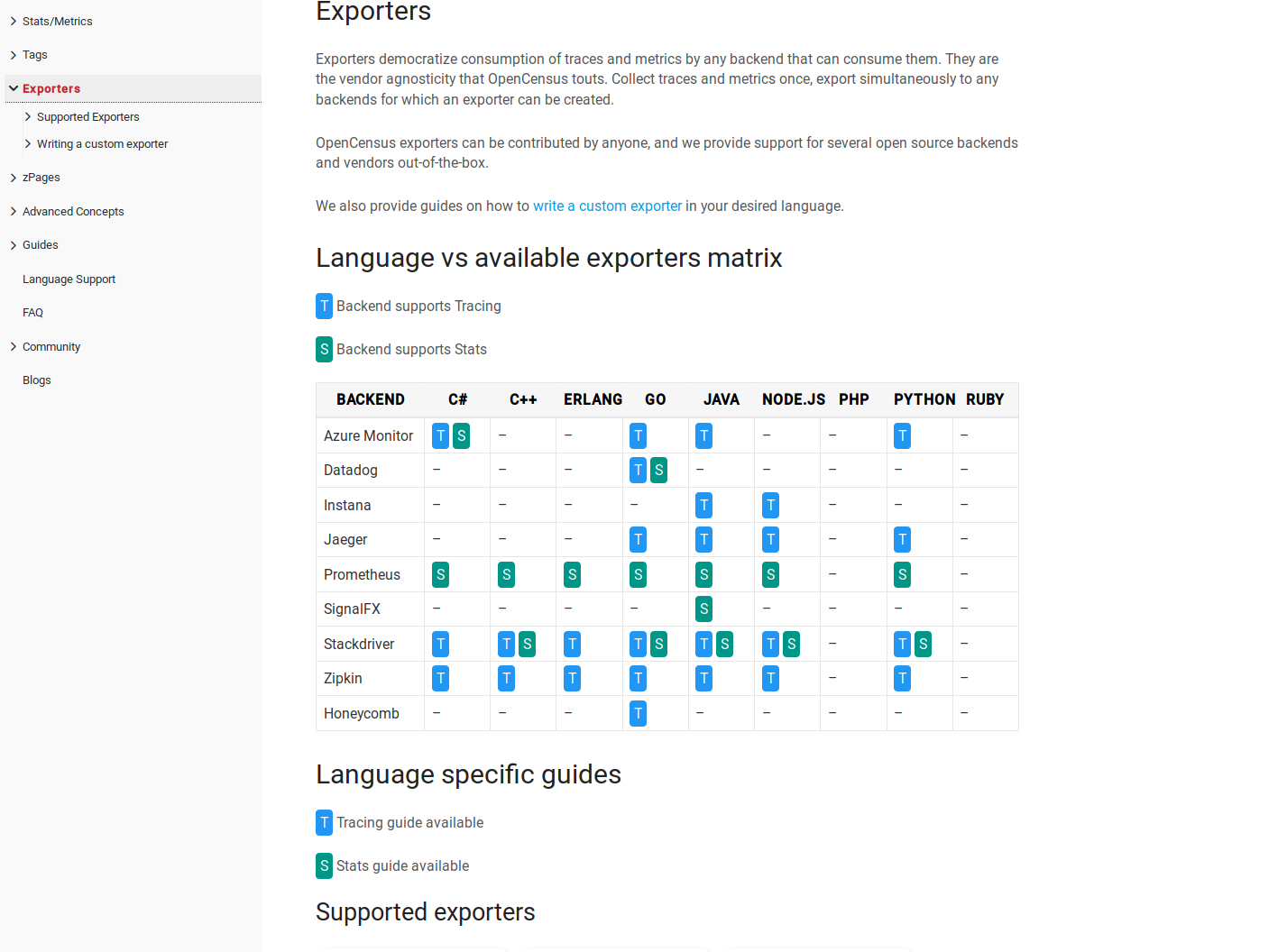This screenshot has width=1287, height=952.
Task: Expand the zPages section in the sidebar
Action: [42, 177]
